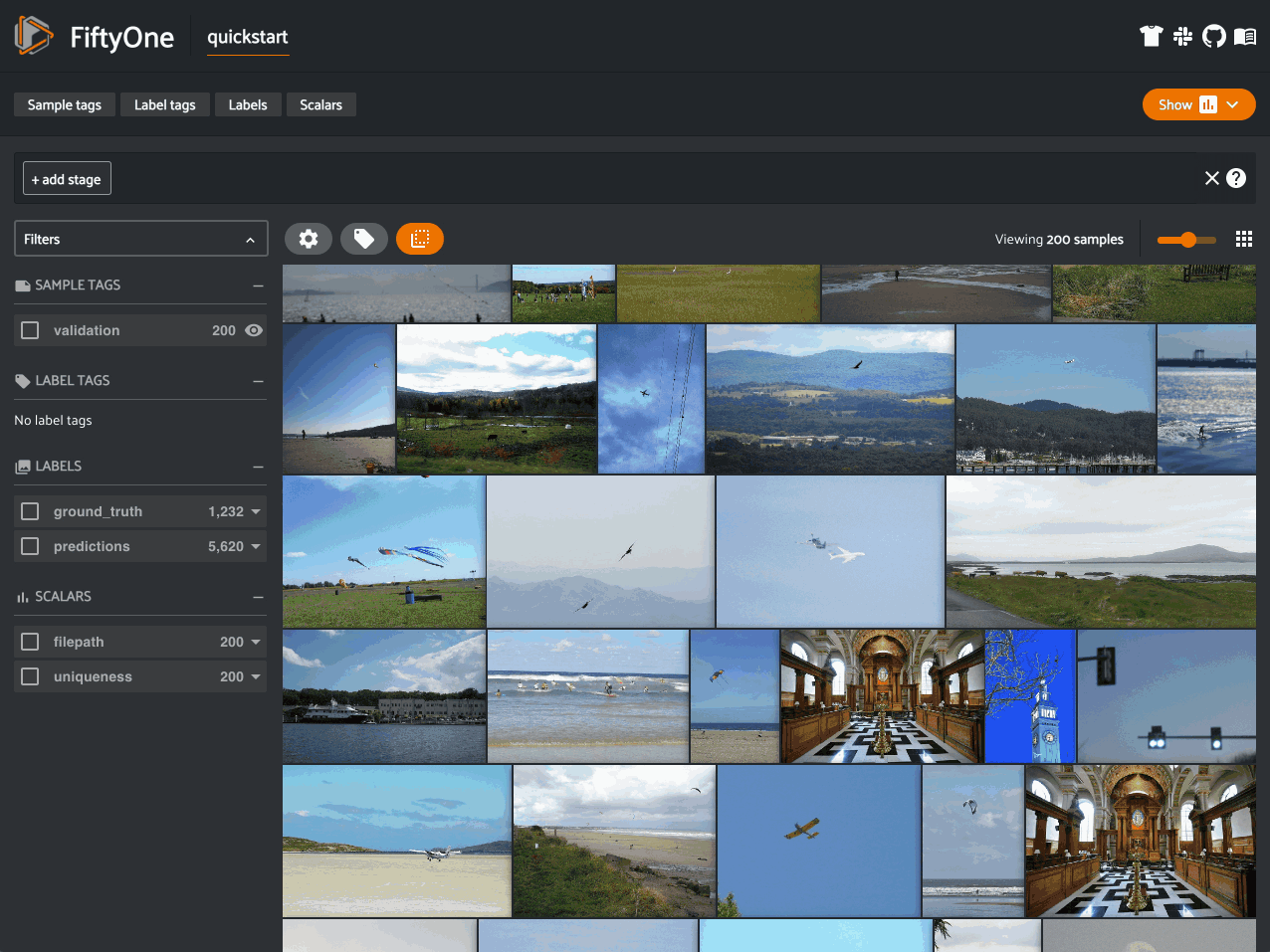Click the FiftyOne logo icon

[x=33, y=36]
